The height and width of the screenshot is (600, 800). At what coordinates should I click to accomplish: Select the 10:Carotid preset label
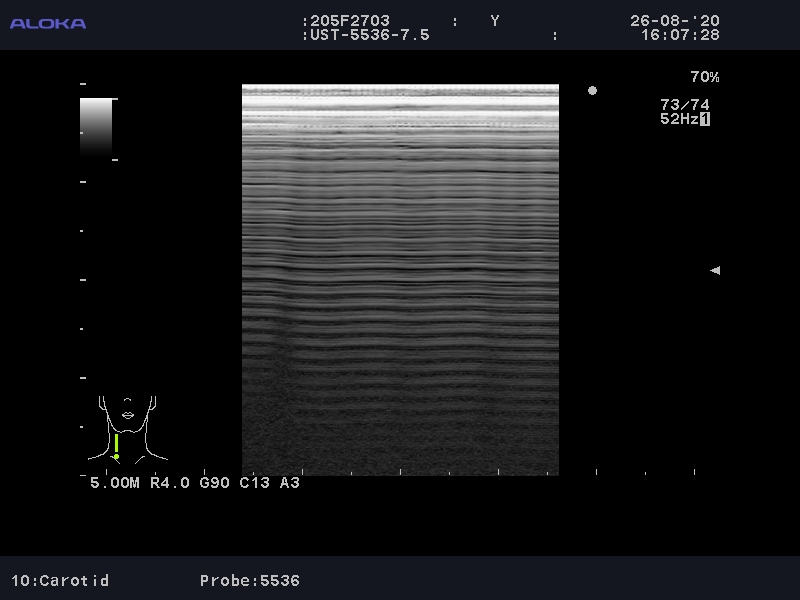(x=60, y=580)
